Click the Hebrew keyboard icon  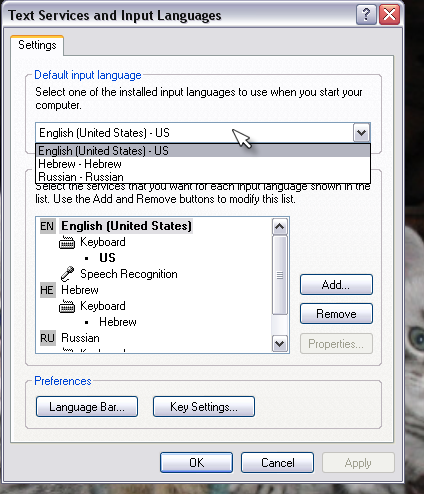(67, 306)
